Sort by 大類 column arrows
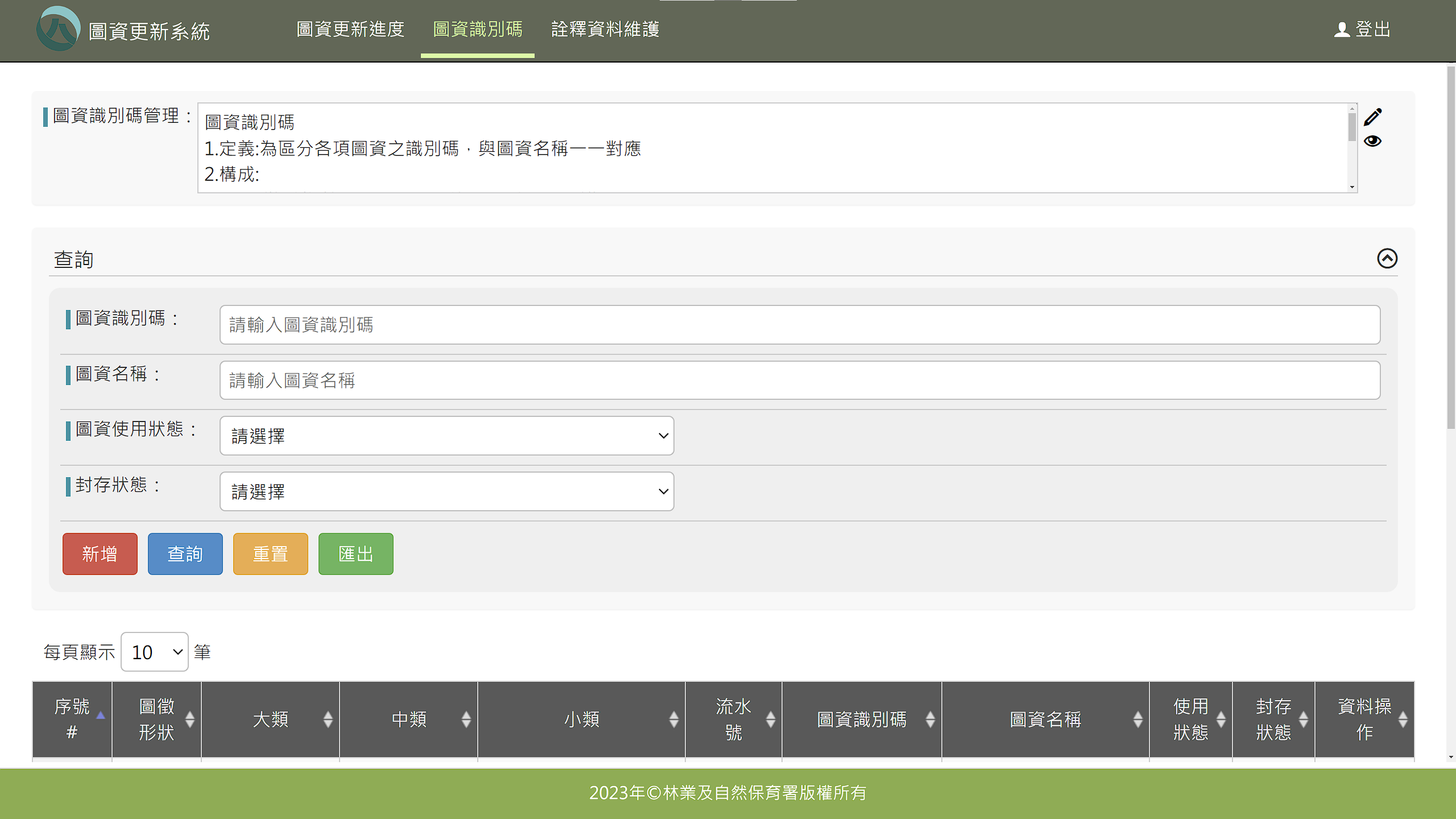1456x819 pixels. tap(328, 719)
